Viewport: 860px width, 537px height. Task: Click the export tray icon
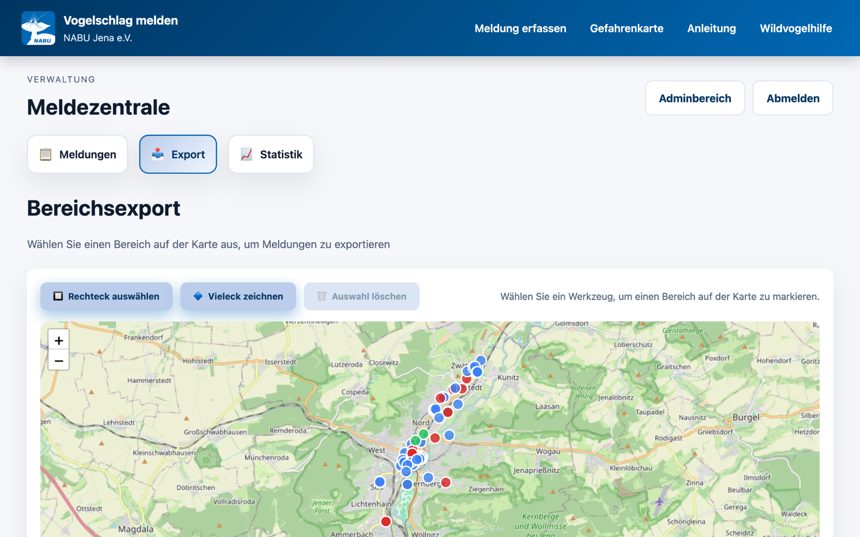pyautogui.click(x=158, y=154)
